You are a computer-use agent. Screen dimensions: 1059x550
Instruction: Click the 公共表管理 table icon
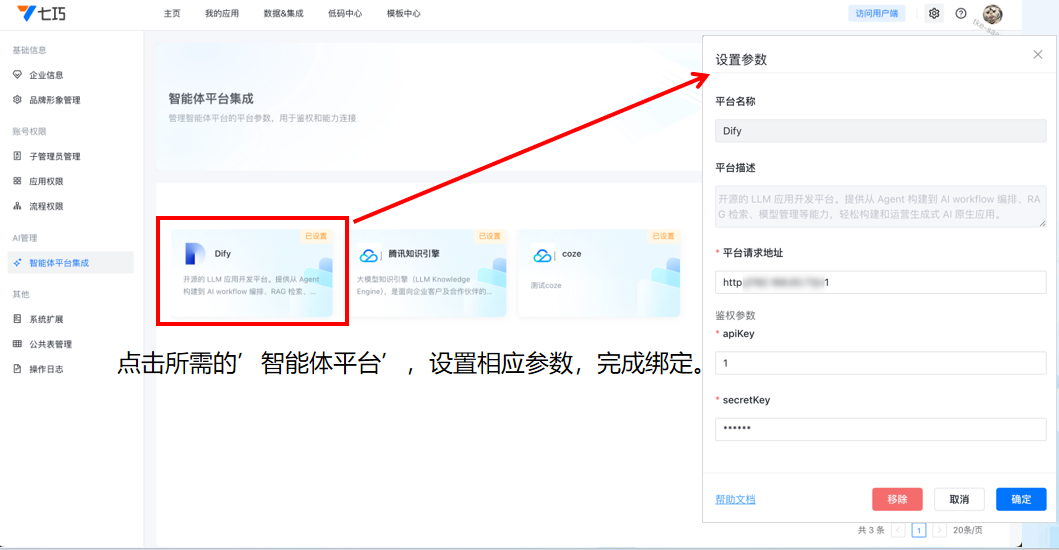[18, 343]
